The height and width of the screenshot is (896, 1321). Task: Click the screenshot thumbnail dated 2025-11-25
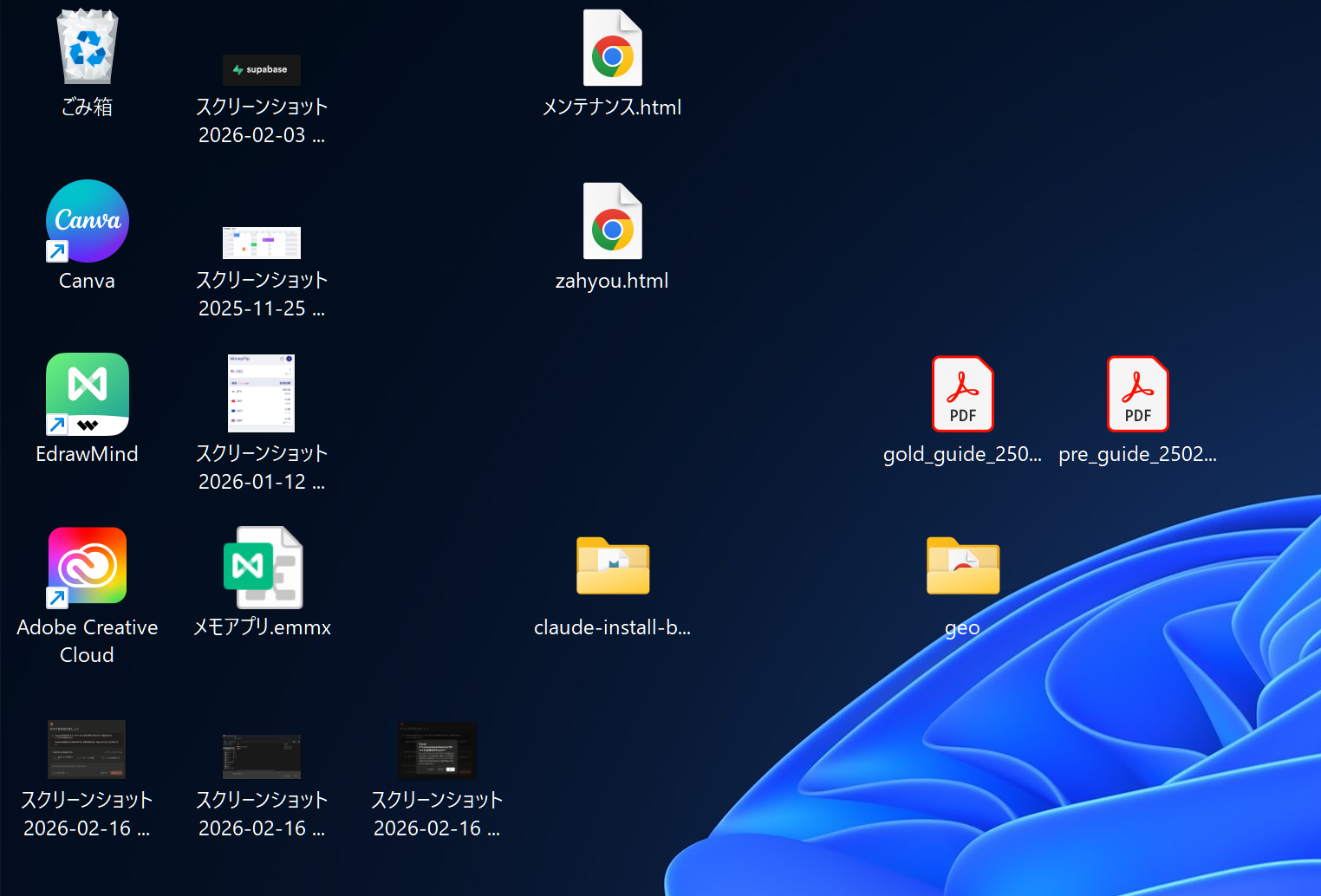(262, 243)
